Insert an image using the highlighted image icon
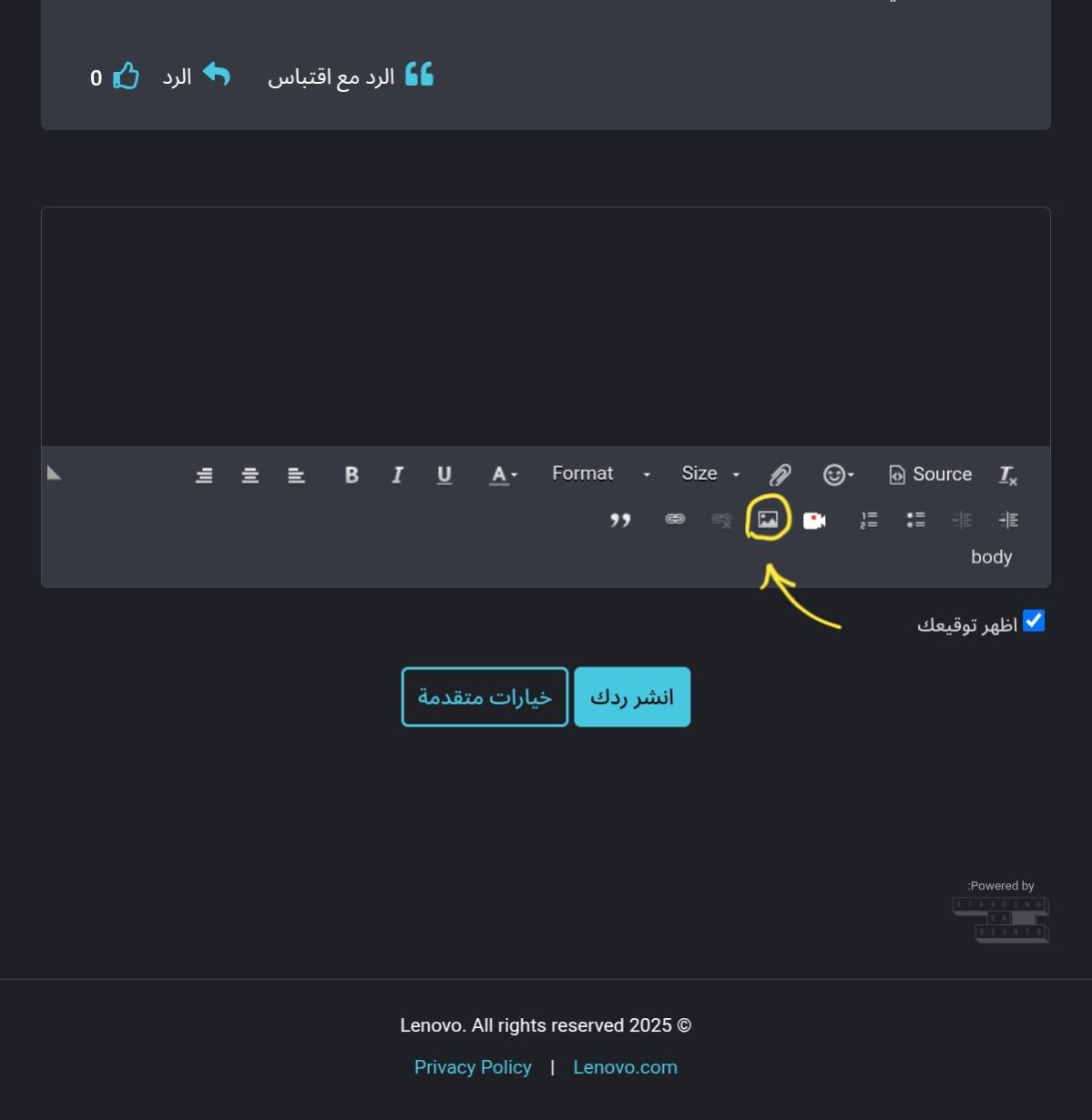This screenshot has width=1092, height=1120. click(x=770, y=519)
